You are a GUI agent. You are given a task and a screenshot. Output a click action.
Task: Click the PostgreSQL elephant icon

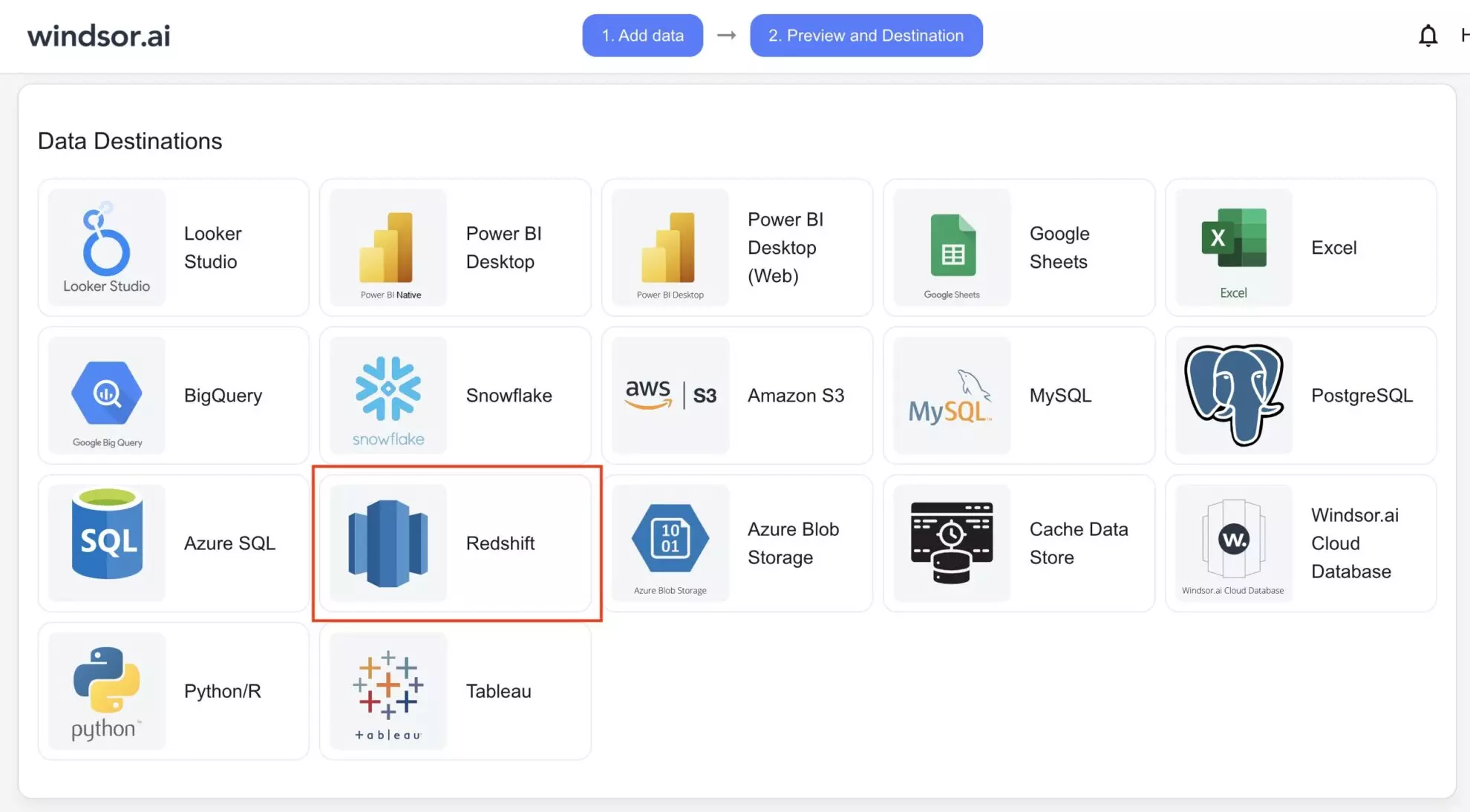point(1234,395)
